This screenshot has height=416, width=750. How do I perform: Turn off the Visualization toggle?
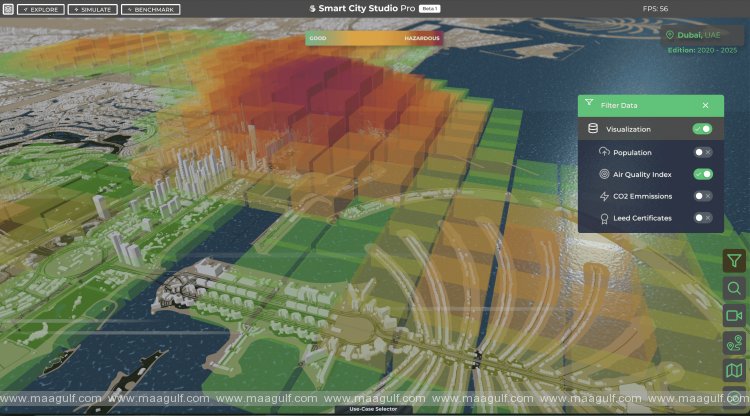[702, 129]
